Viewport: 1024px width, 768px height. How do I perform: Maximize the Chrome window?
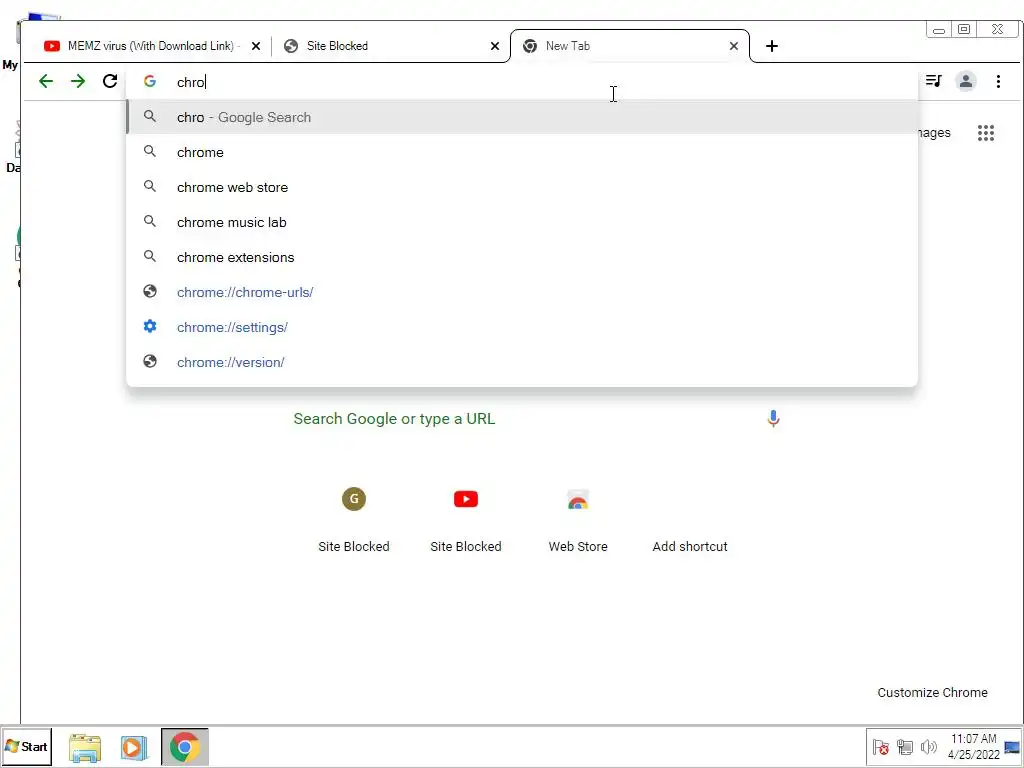[964, 29]
